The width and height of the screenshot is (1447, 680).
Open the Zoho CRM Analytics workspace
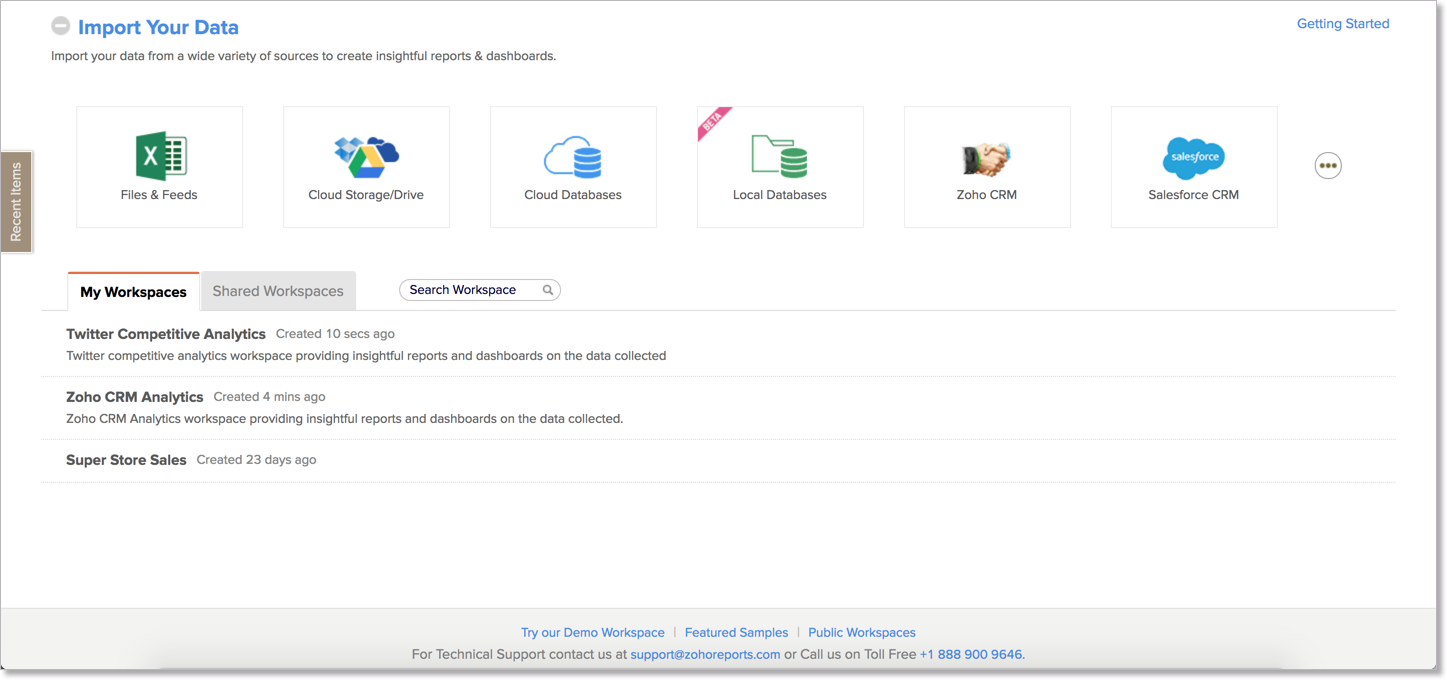coord(134,397)
